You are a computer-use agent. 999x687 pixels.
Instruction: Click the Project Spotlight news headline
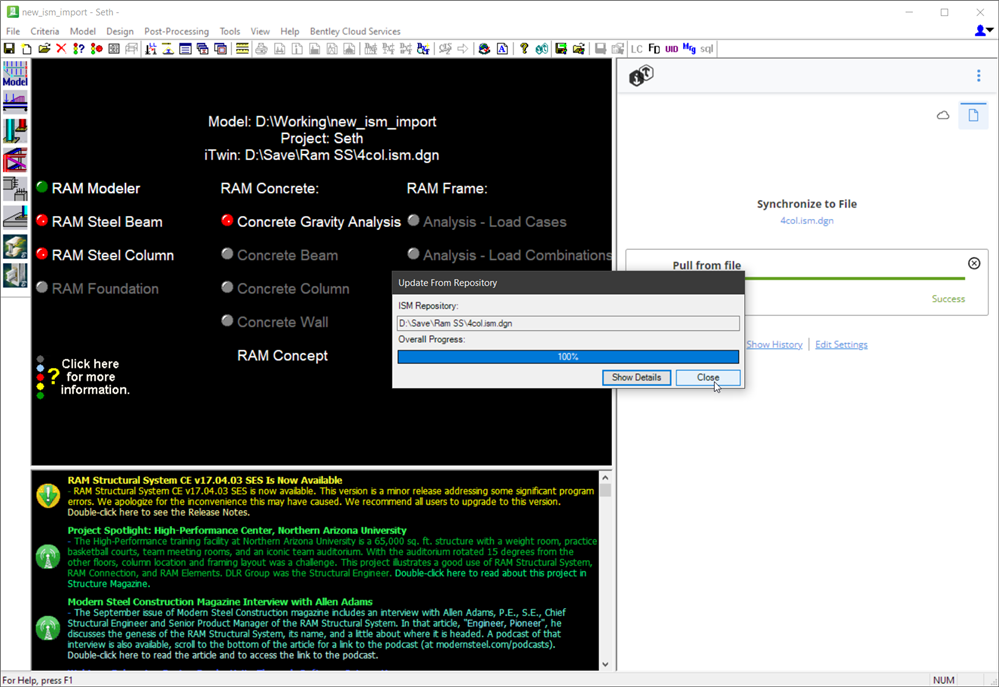(237, 530)
